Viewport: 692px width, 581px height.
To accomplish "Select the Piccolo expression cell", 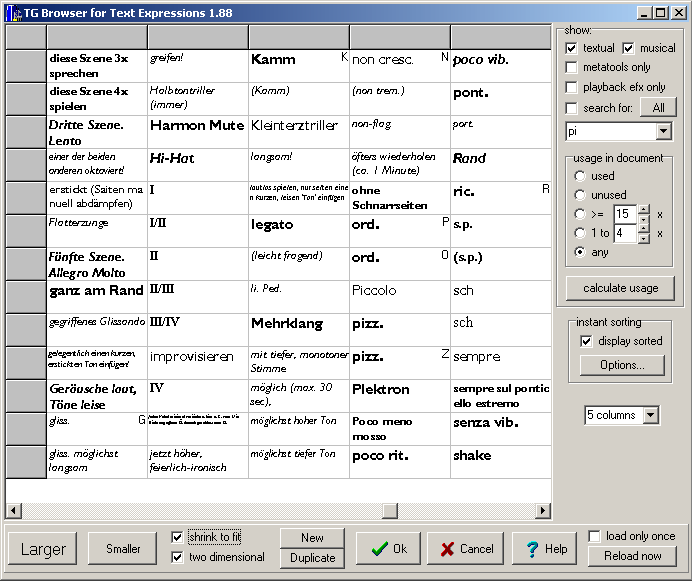I will click(x=400, y=297).
